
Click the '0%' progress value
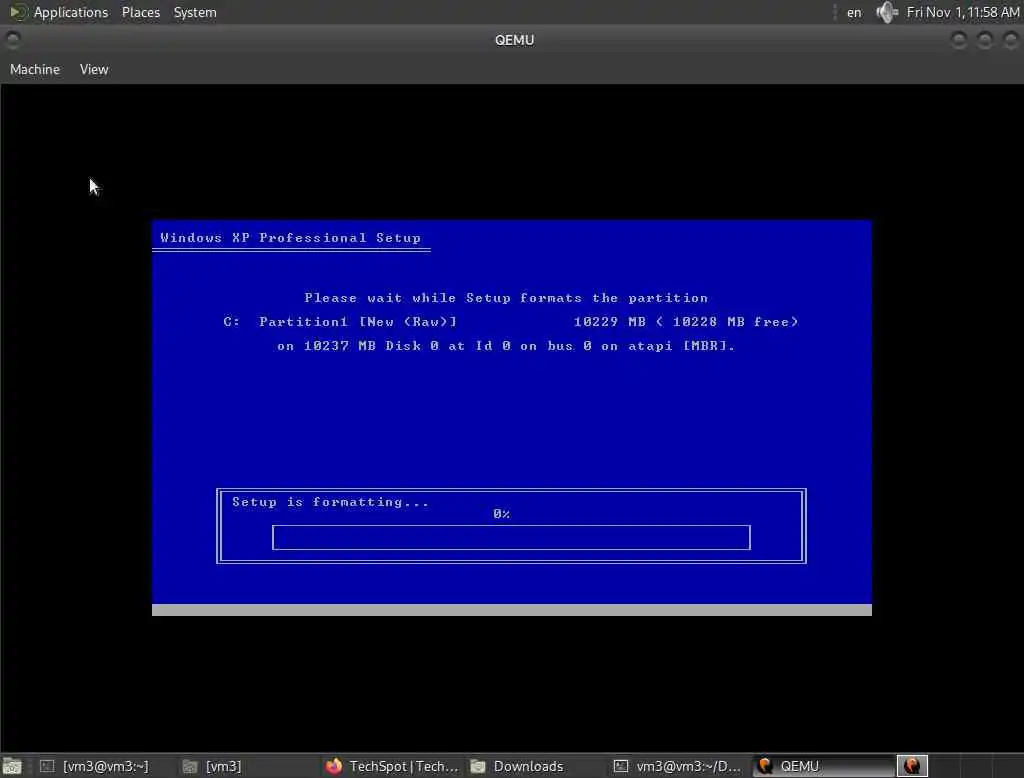point(502,514)
